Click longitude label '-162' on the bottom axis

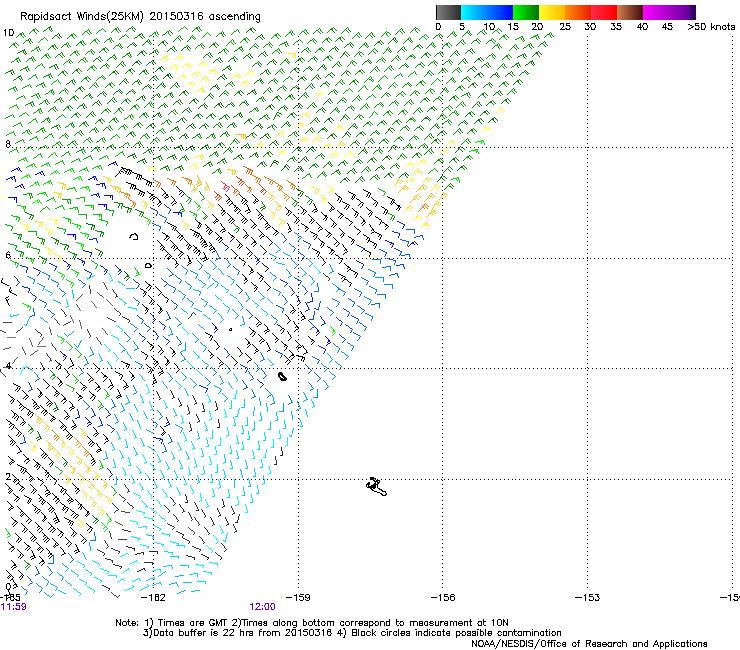153,598
